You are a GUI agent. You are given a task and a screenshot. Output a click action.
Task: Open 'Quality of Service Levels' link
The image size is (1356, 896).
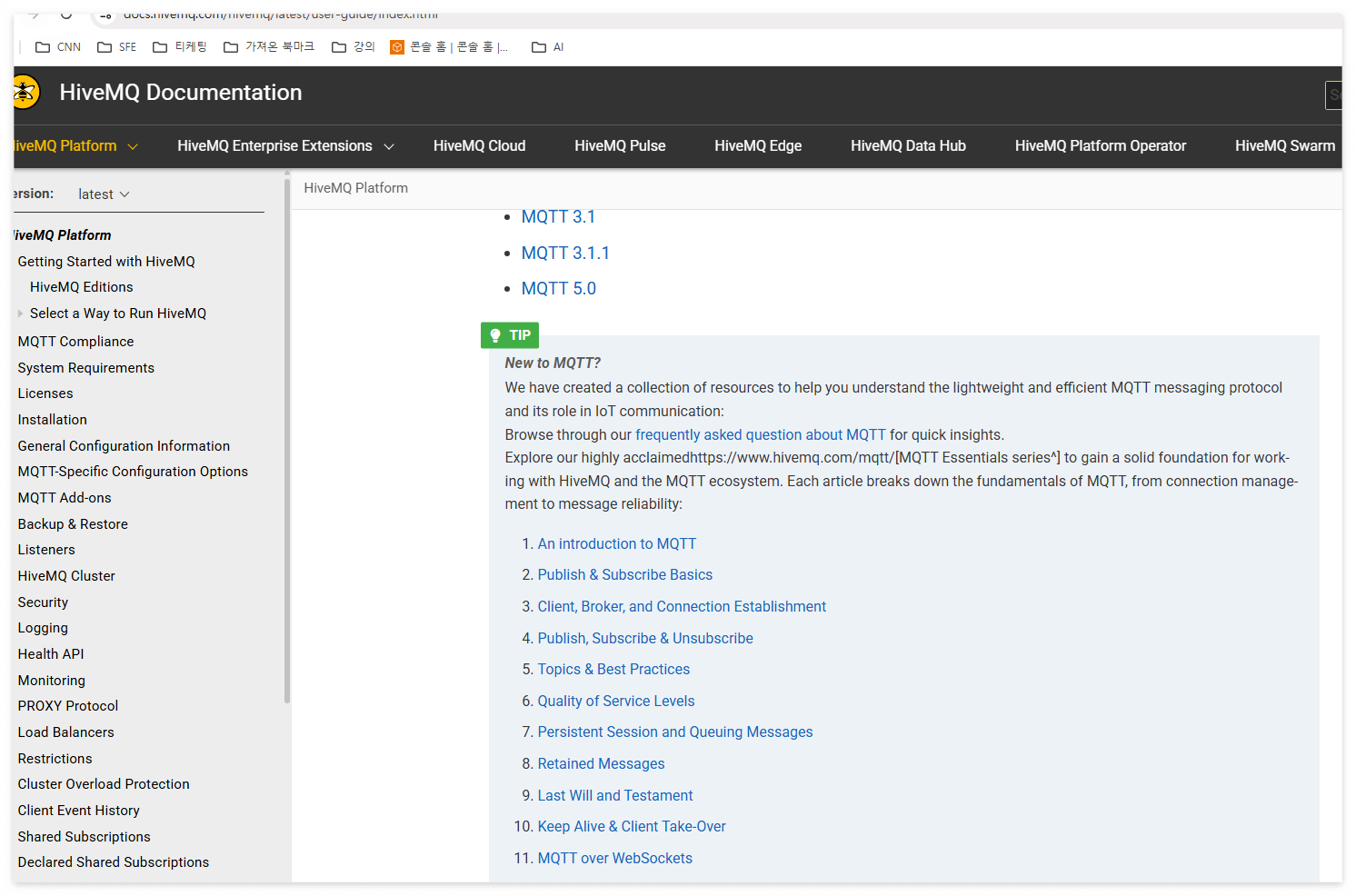click(616, 702)
